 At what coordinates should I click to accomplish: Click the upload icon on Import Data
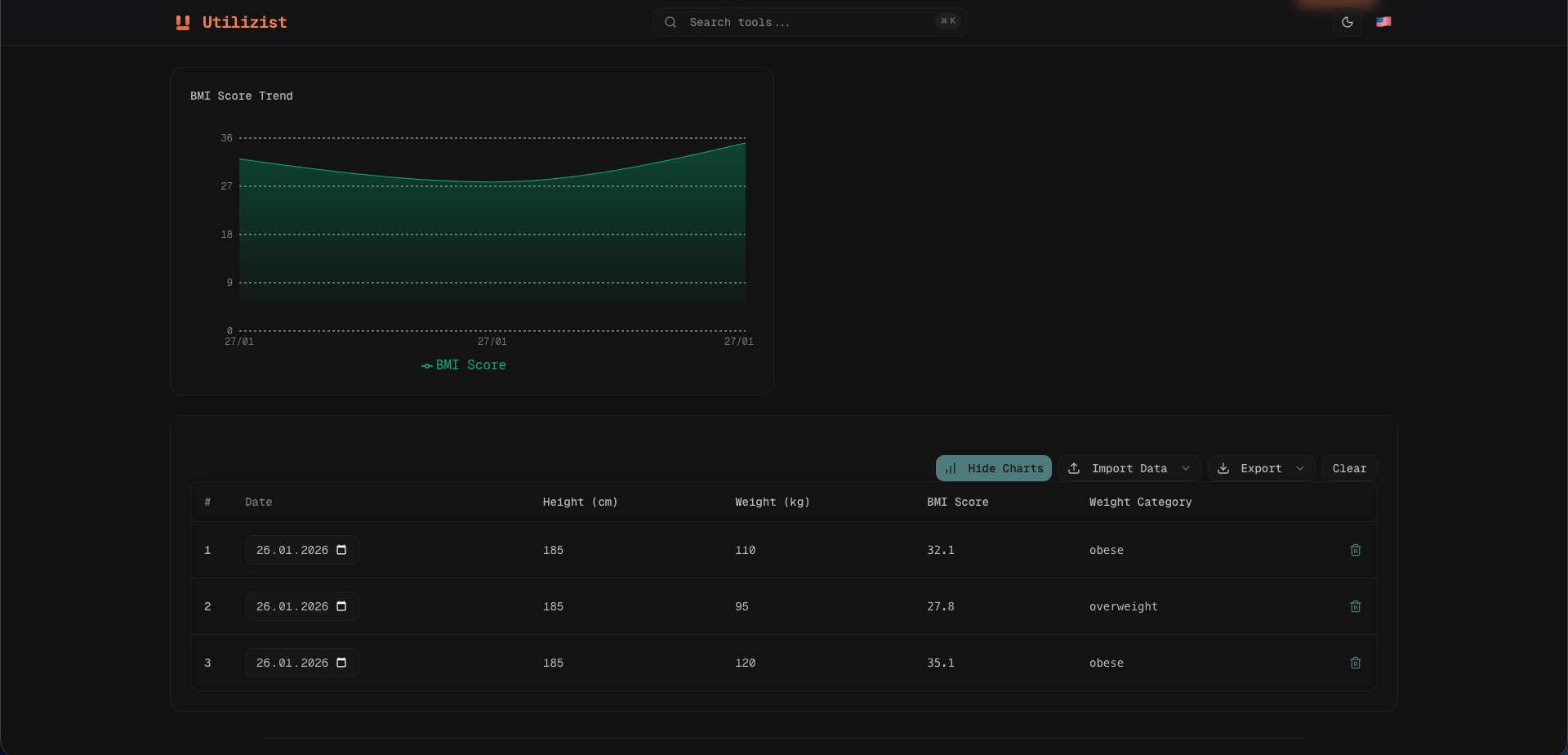(x=1074, y=468)
